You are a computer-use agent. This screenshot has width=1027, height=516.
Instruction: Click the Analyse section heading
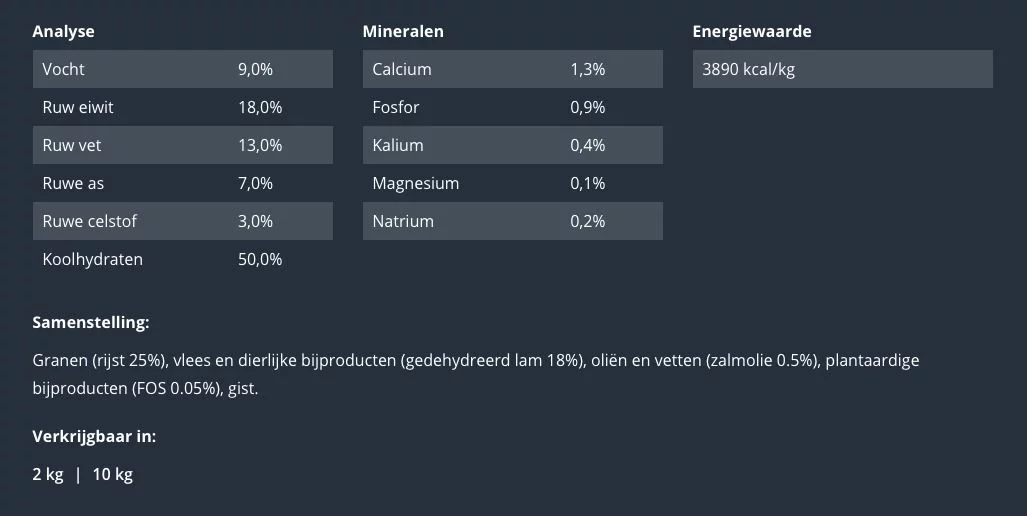tap(63, 31)
